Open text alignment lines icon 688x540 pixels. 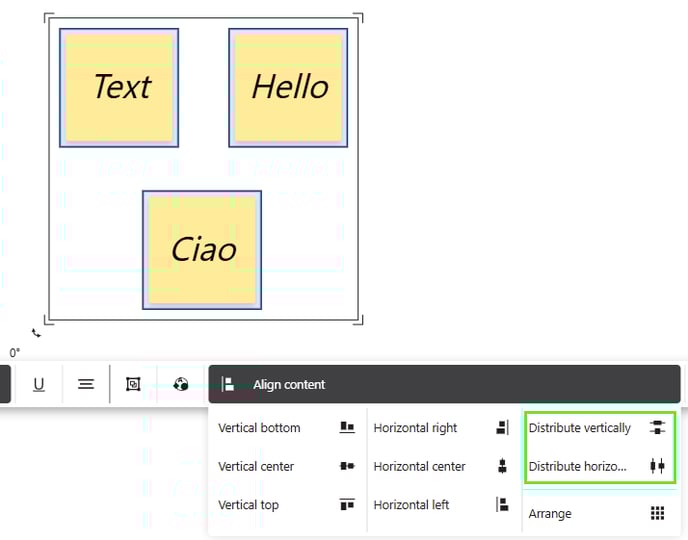click(x=86, y=384)
